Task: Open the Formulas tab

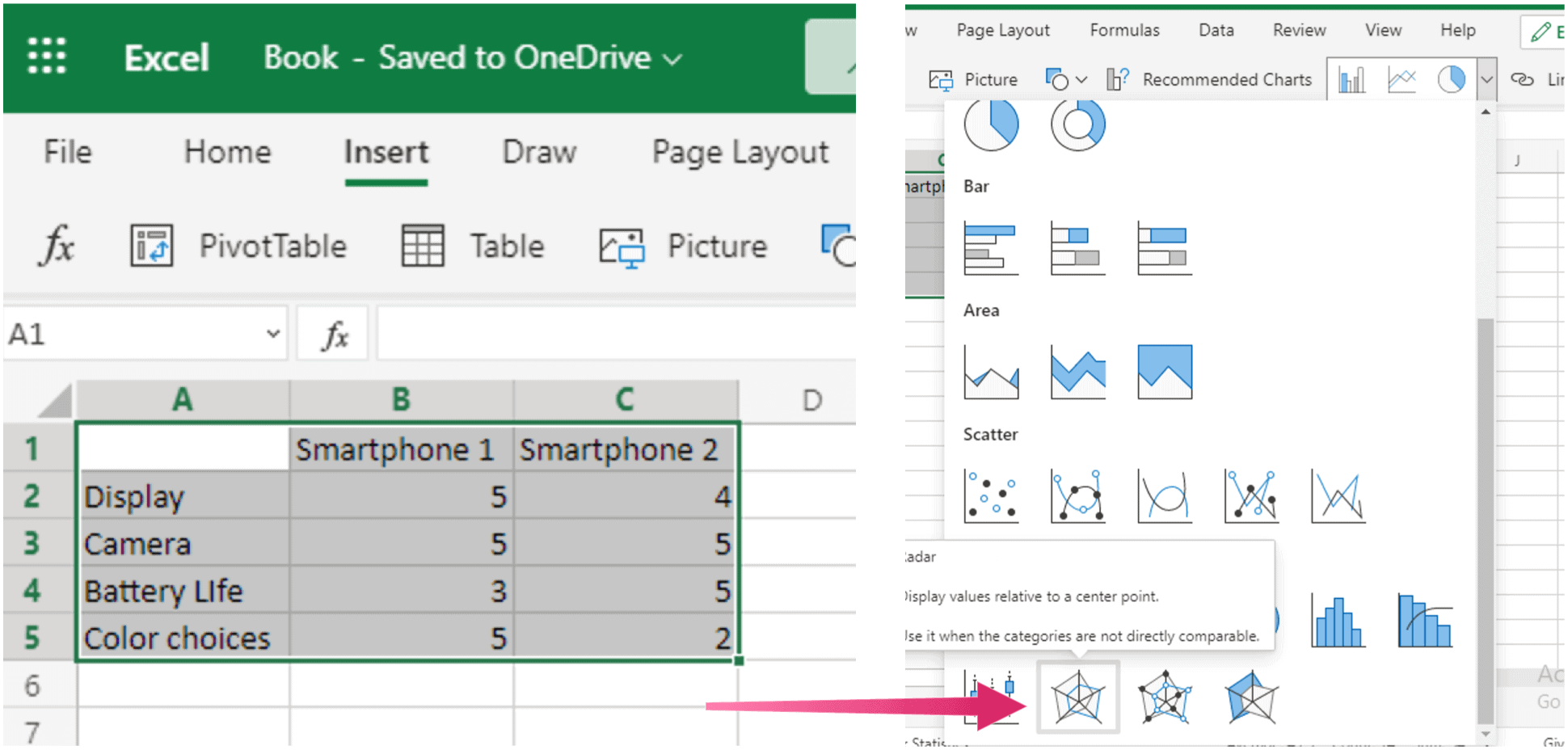Action: click(1124, 30)
